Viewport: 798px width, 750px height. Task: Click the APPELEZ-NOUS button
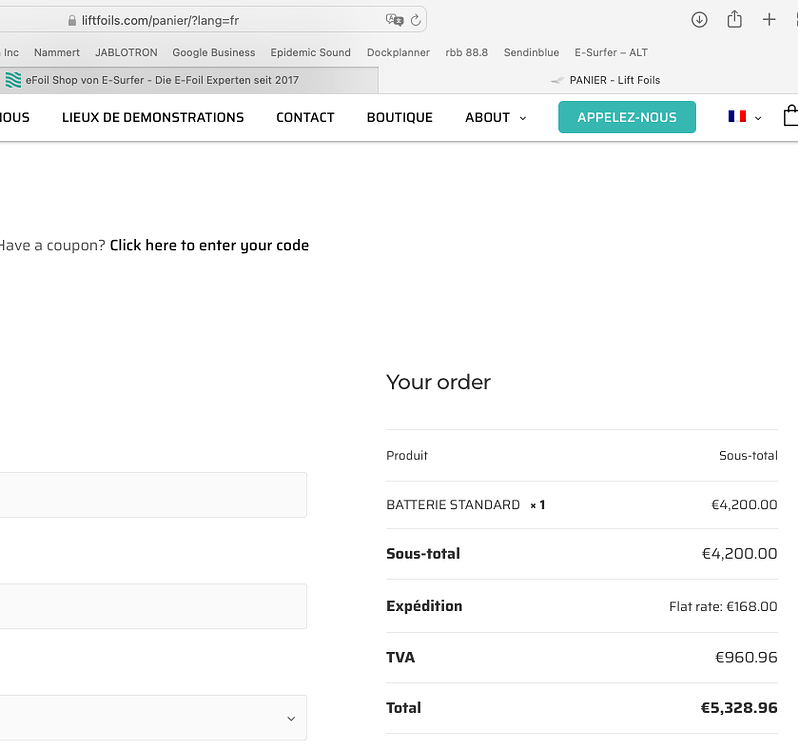point(626,117)
